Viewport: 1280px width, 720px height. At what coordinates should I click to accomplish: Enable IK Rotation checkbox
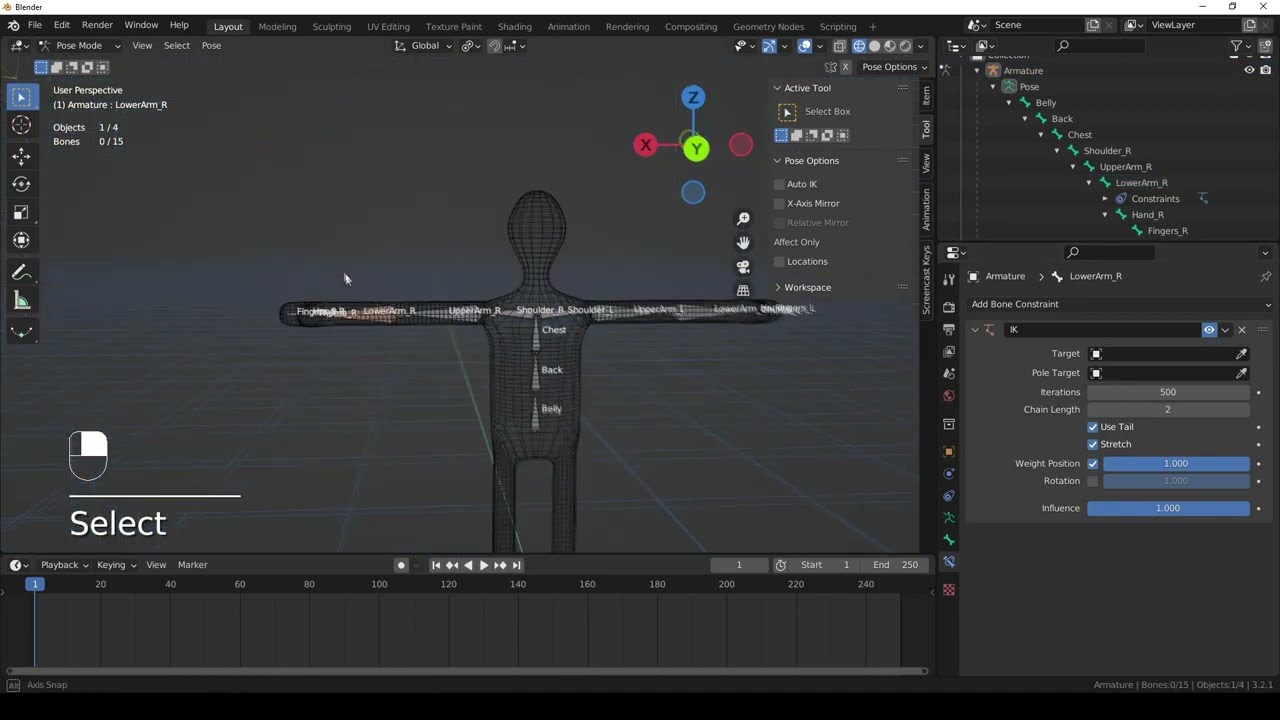(x=1093, y=481)
